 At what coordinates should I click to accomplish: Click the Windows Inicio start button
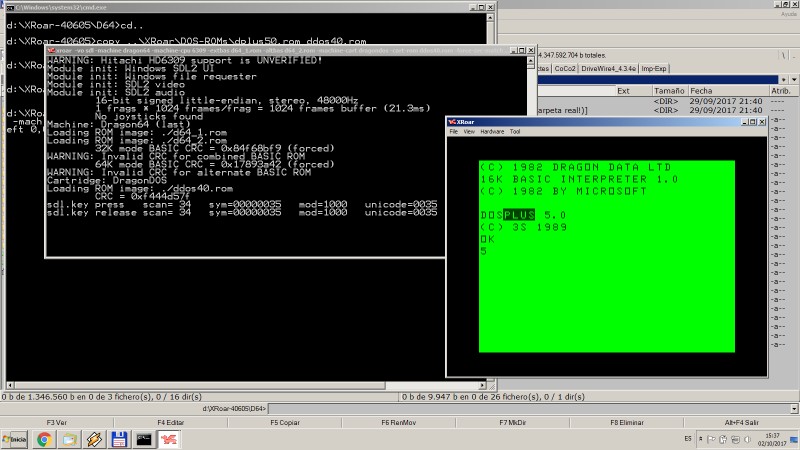[x=14, y=439]
